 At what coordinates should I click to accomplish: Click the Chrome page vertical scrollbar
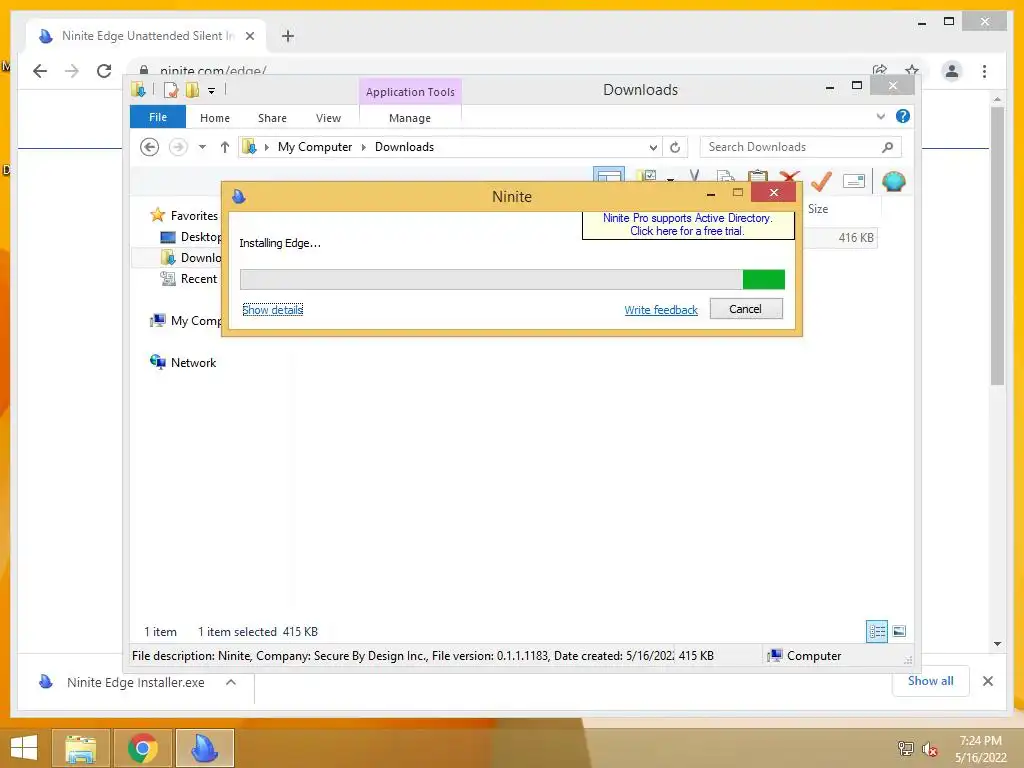[x=997, y=245]
